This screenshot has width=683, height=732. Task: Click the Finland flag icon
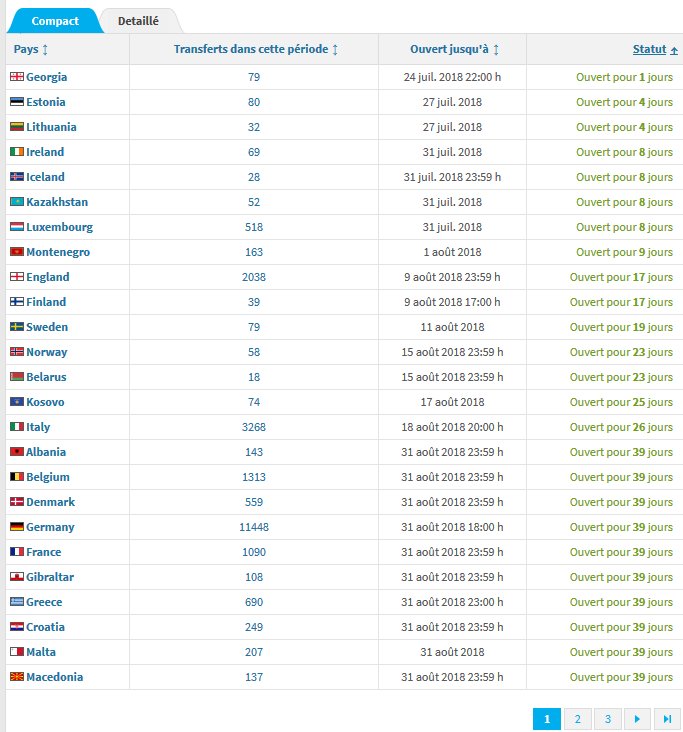tap(17, 302)
